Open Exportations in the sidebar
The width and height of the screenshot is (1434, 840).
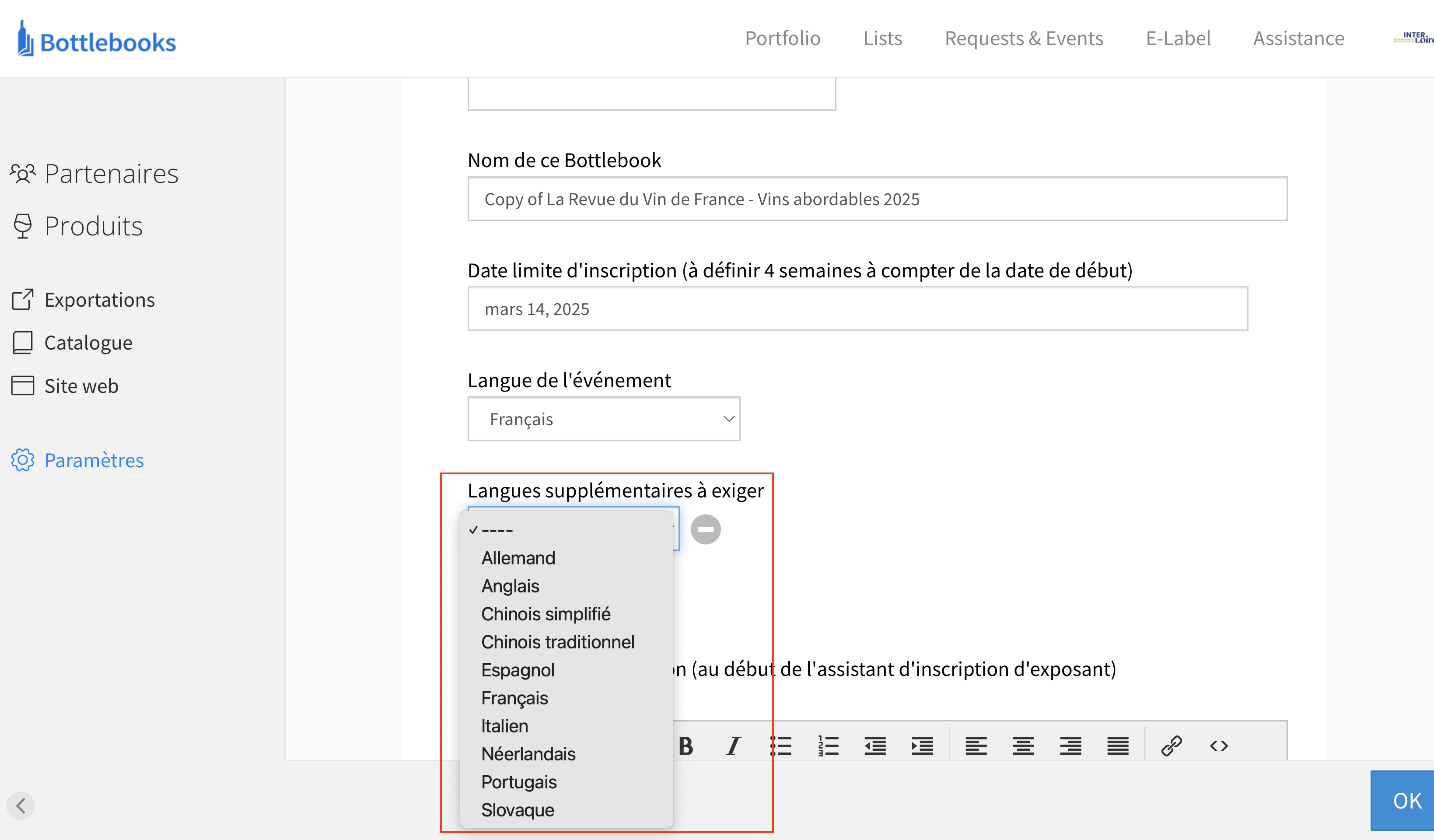click(99, 300)
